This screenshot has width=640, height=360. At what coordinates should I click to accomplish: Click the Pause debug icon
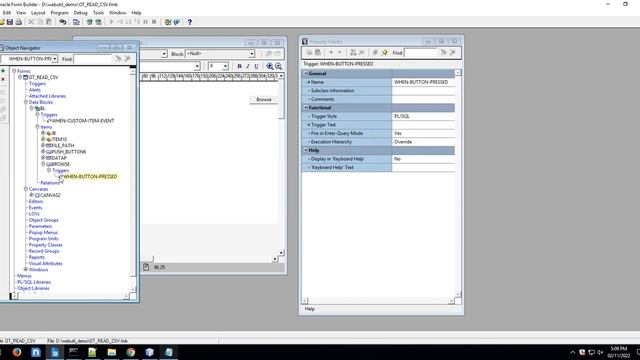(x=145, y=22)
